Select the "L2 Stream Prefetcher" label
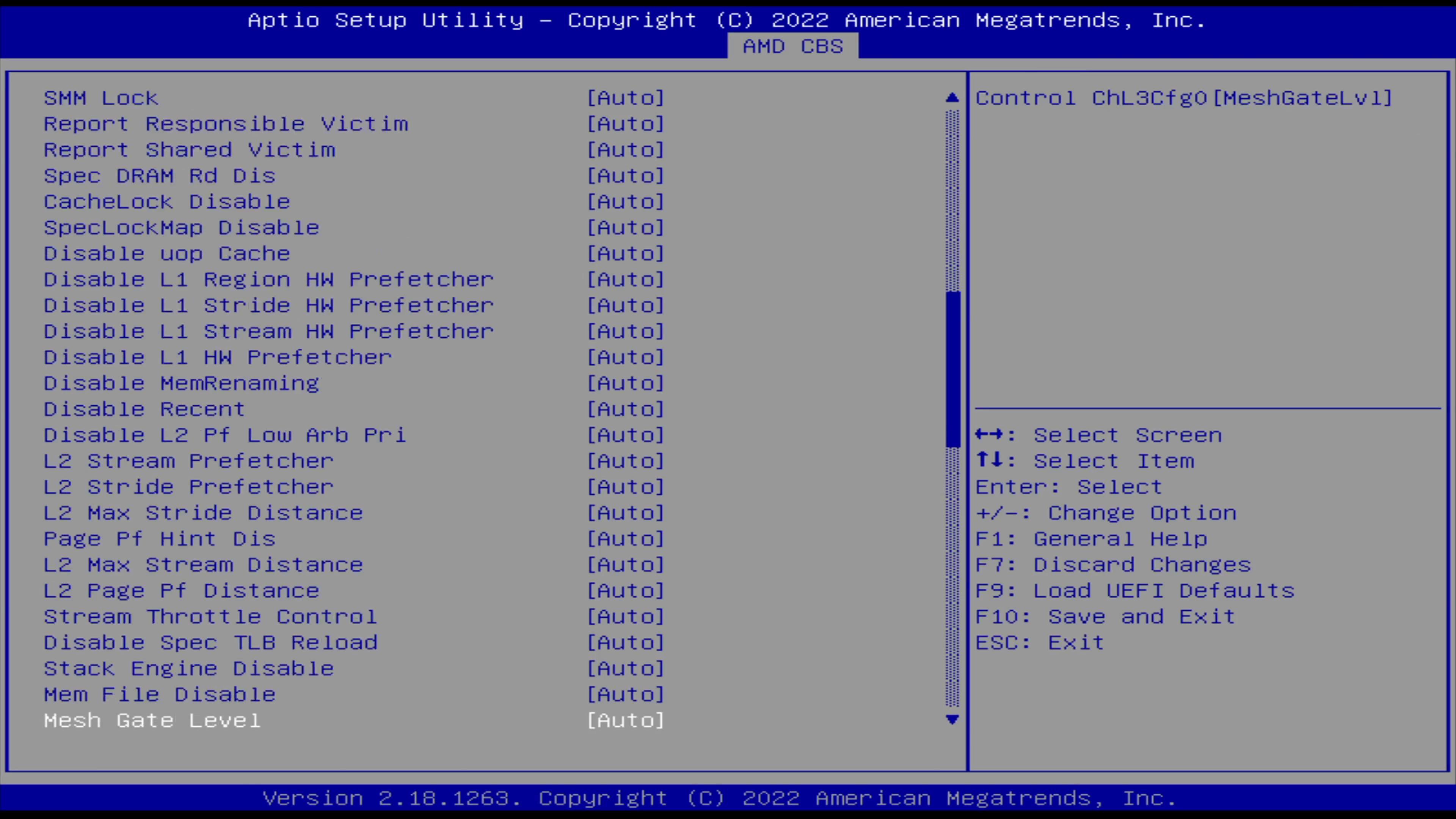Screen dimensions: 1456x819 [189, 461]
